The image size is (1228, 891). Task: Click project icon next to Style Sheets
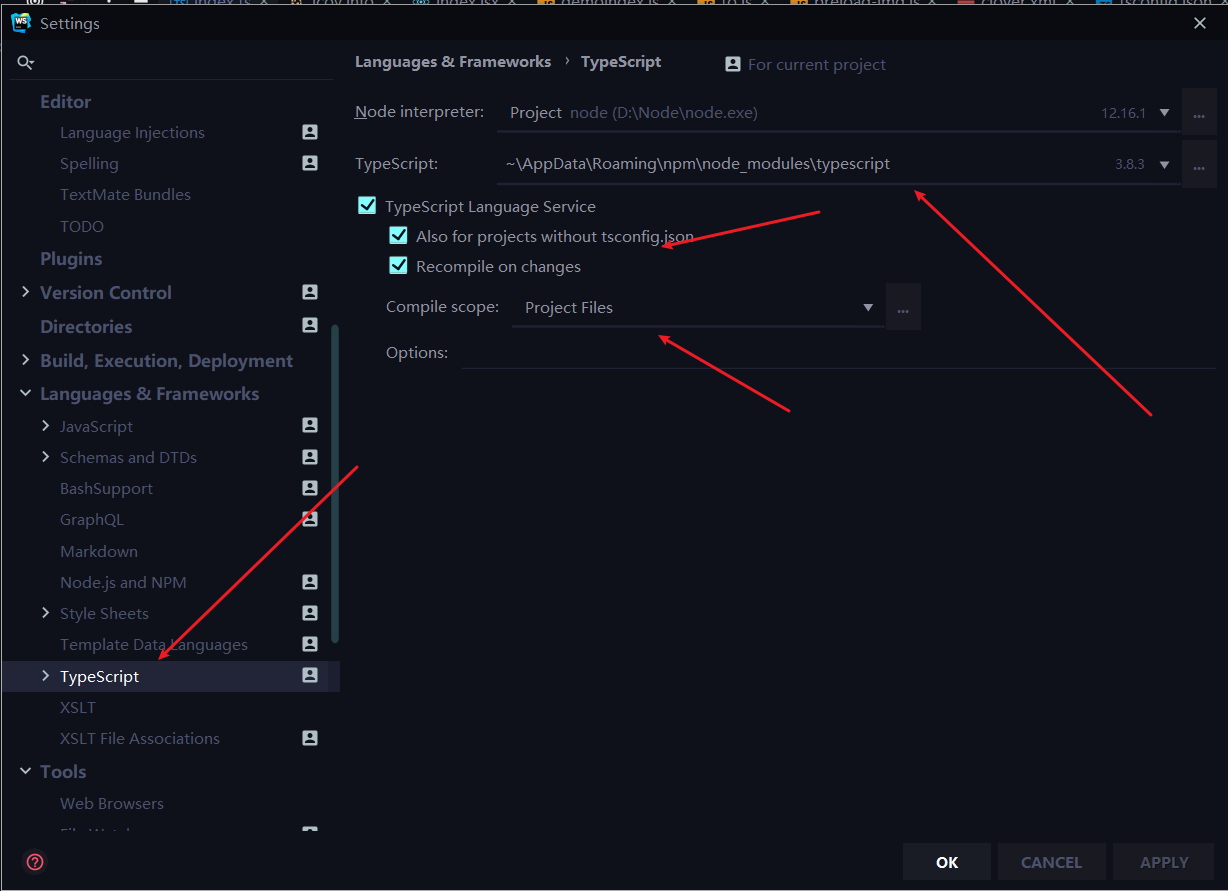(310, 613)
